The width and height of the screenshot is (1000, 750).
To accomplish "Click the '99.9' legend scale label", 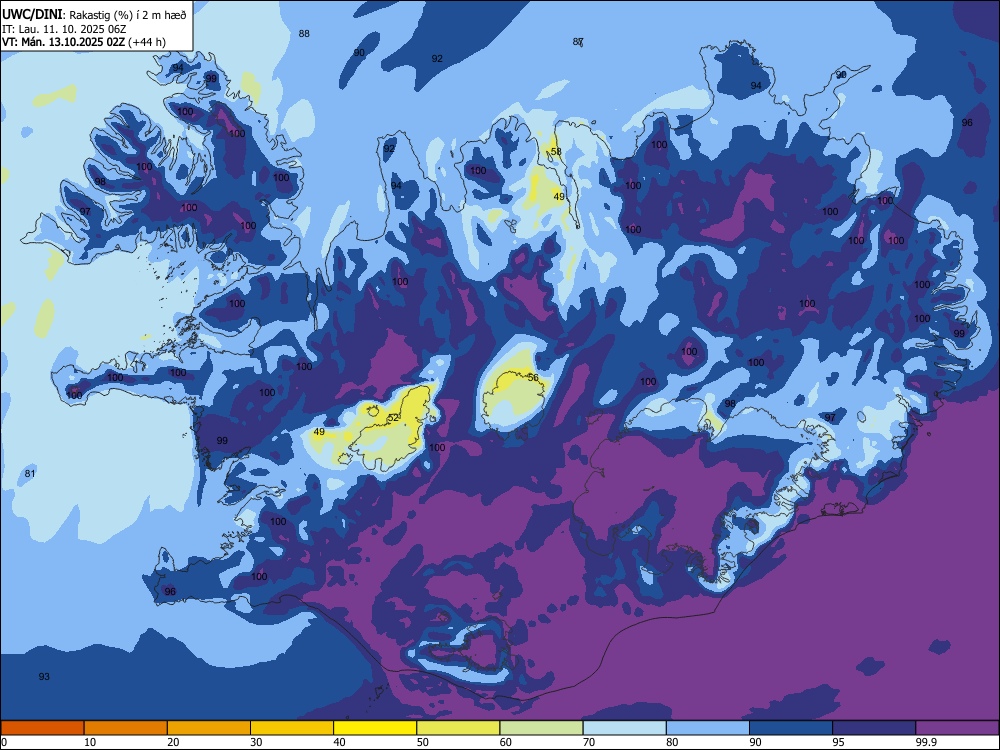I will click(926, 742).
